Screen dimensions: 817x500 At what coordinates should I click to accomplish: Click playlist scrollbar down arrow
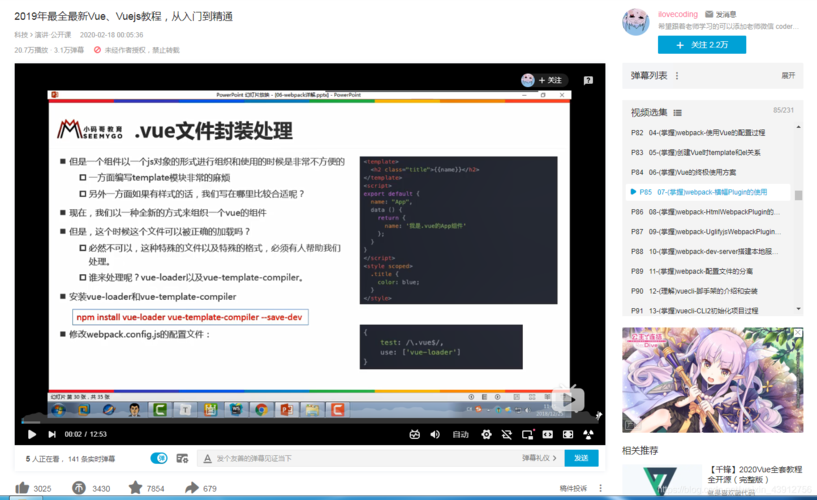click(x=798, y=309)
